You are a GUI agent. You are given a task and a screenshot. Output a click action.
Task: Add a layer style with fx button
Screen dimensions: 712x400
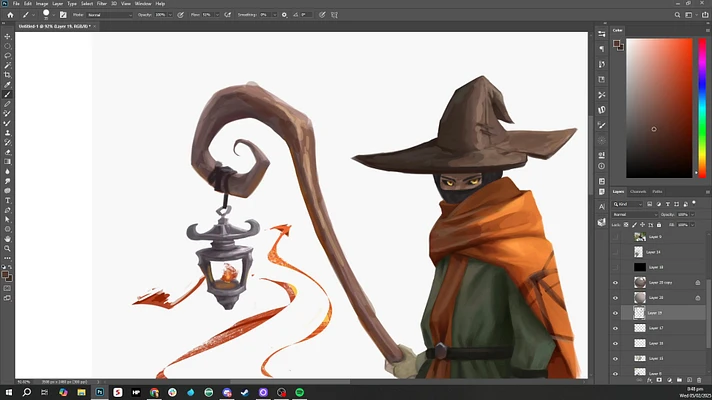click(x=649, y=380)
